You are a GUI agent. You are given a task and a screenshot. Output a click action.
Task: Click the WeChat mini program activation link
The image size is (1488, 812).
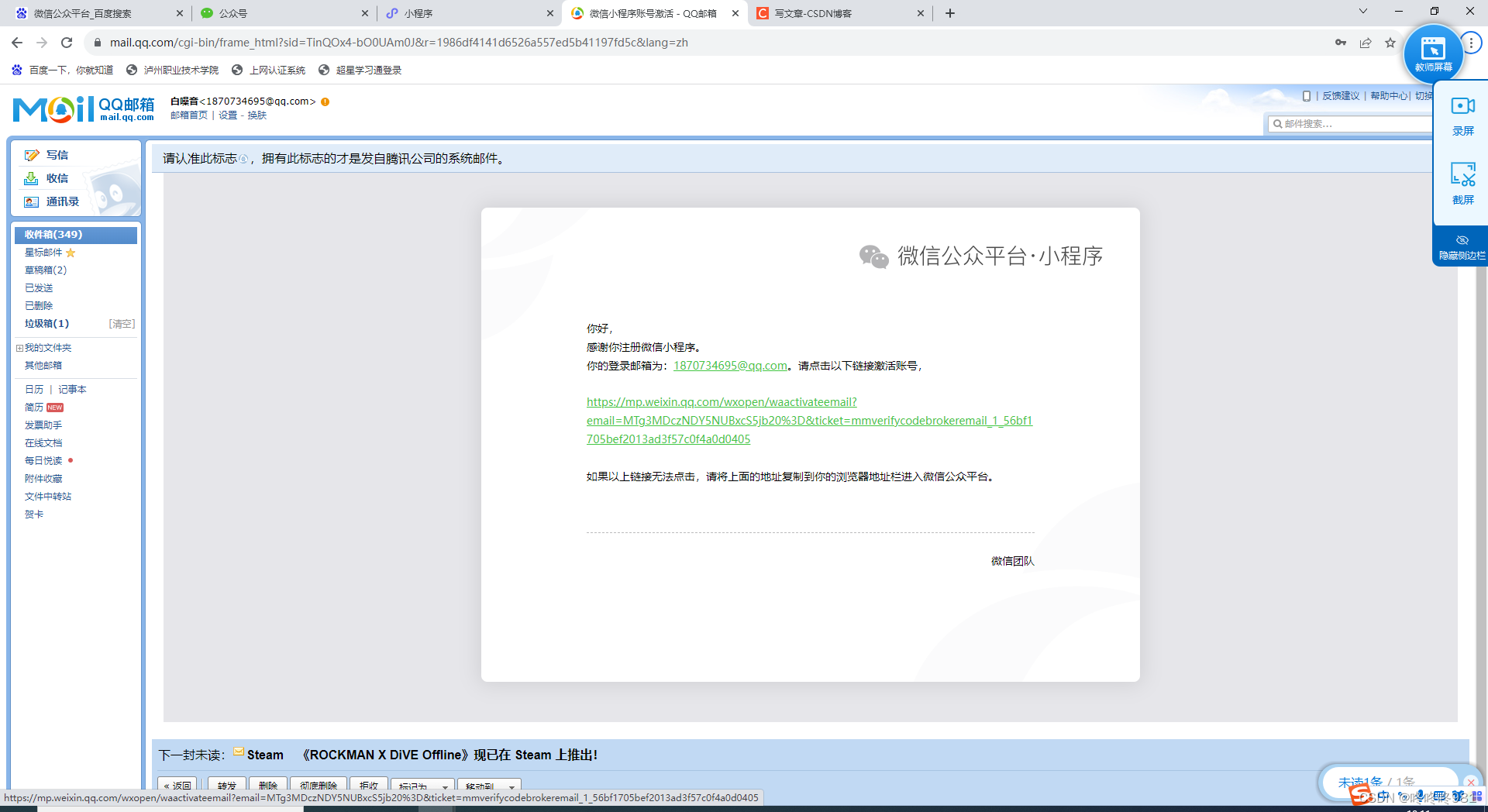[x=809, y=421]
